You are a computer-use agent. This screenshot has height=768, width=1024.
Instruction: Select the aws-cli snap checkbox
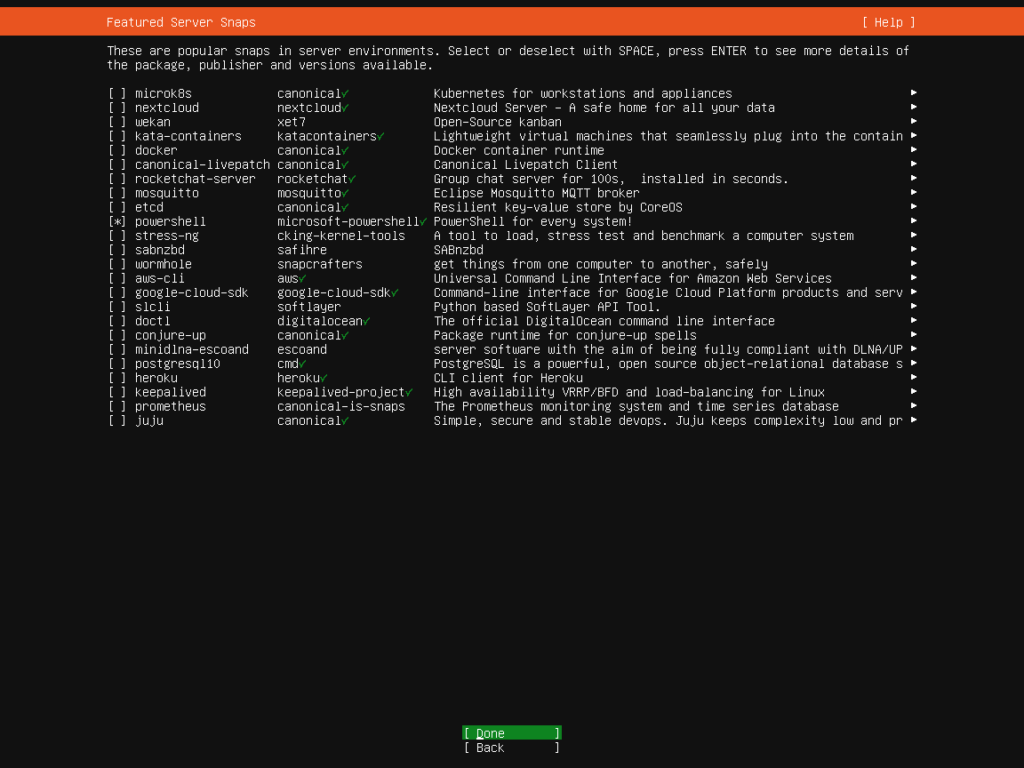[118, 278]
